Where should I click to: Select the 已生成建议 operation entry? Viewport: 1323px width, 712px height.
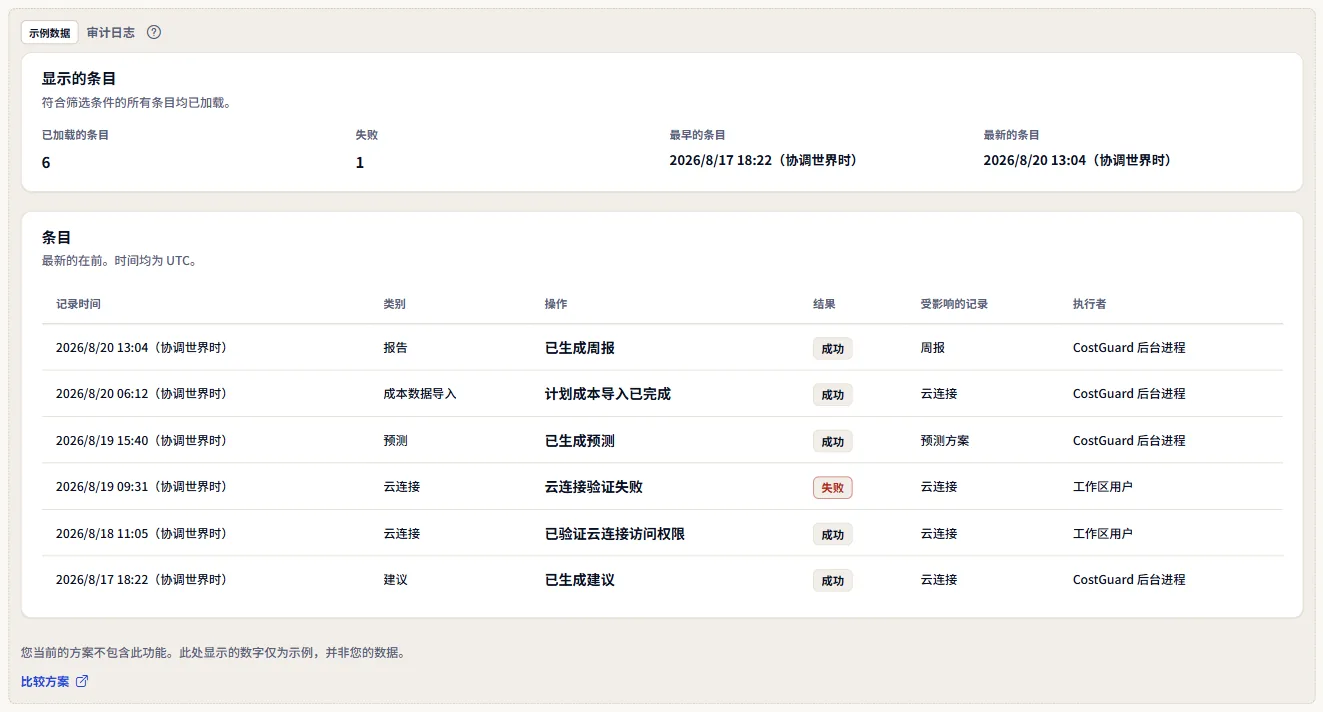[x=580, y=580]
